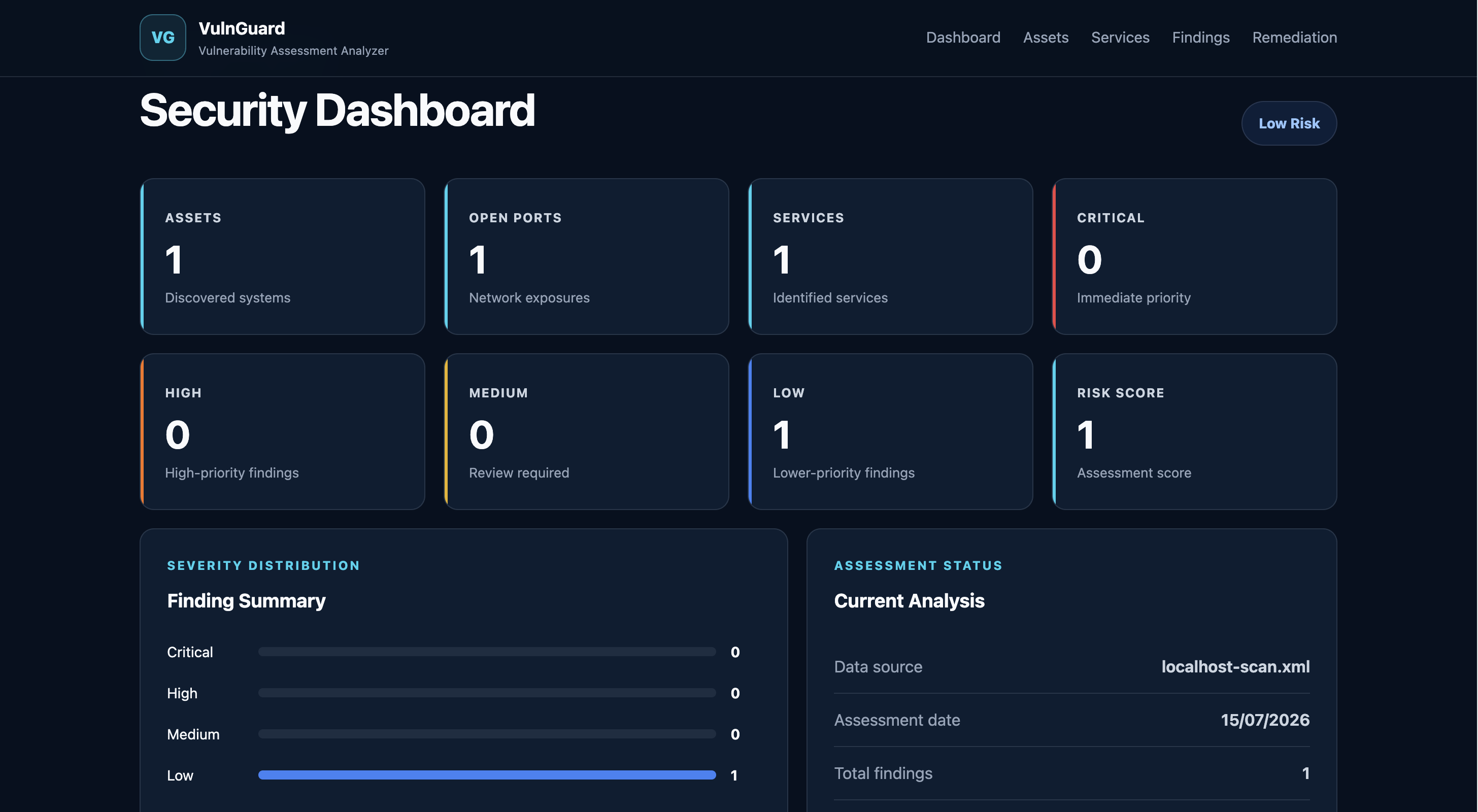
Task: Click the '15/07/2026' assessment date value
Action: tap(1265, 720)
